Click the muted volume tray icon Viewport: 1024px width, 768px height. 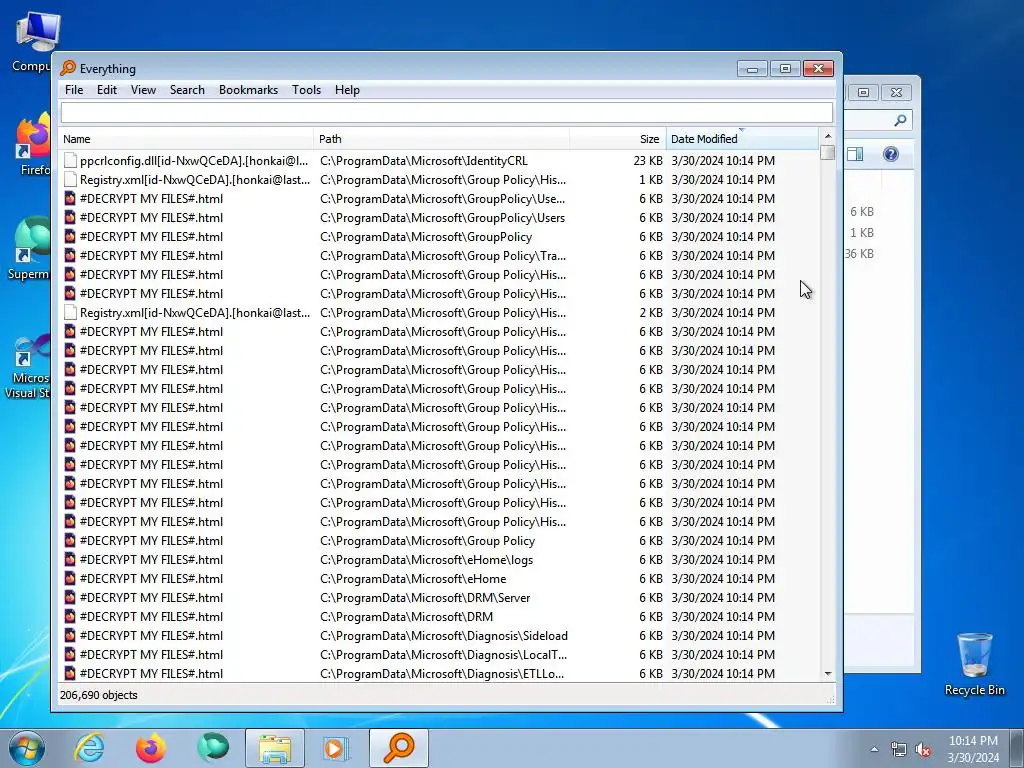pos(923,749)
